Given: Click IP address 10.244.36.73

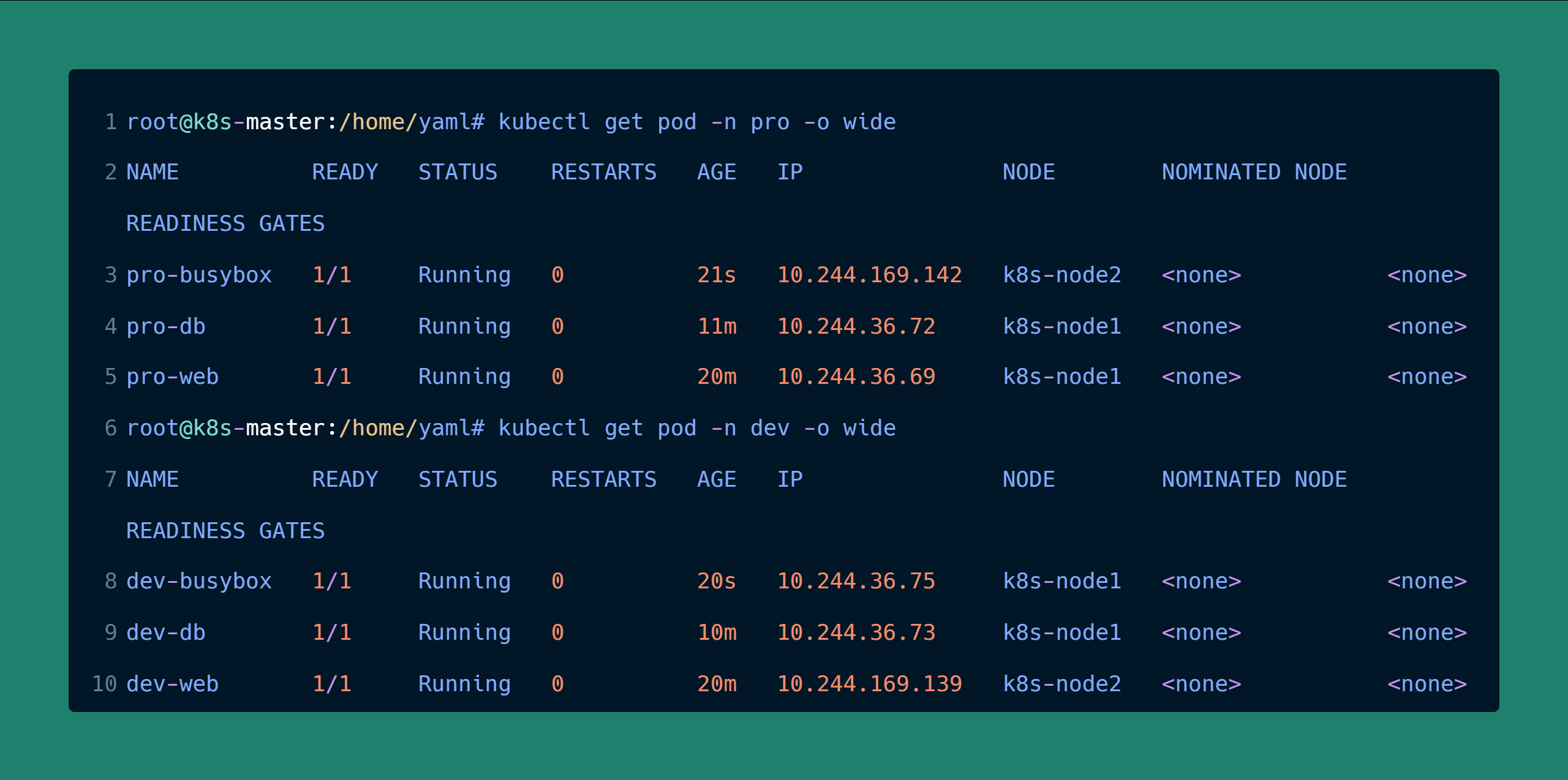Looking at the screenshot, I should [856, 632].
